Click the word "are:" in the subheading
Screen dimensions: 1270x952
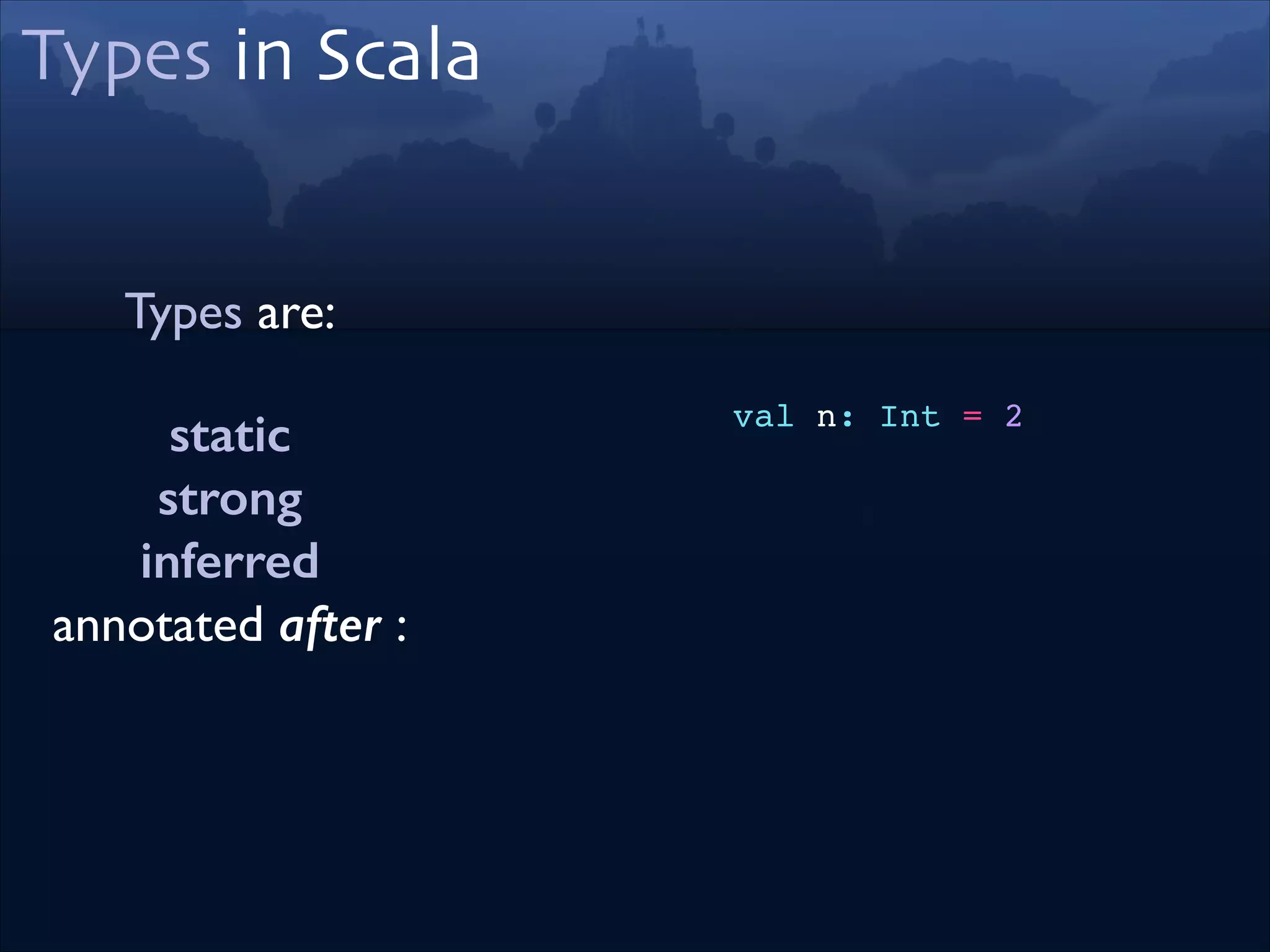[x=296, y=314]
